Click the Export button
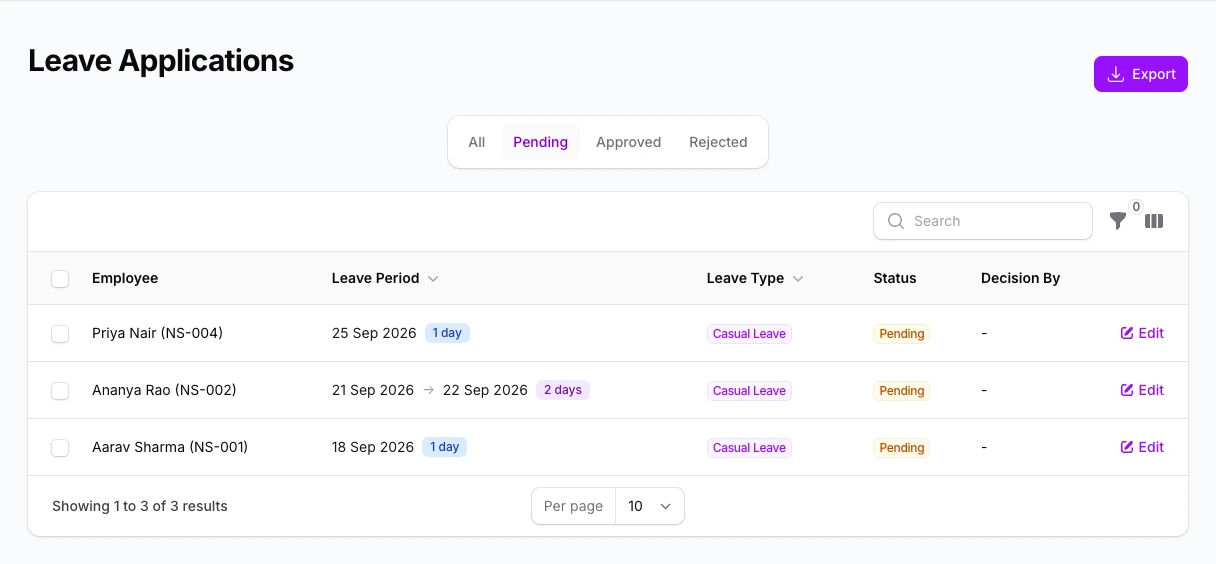The image size is (1216, 564). coord(1140,74)
